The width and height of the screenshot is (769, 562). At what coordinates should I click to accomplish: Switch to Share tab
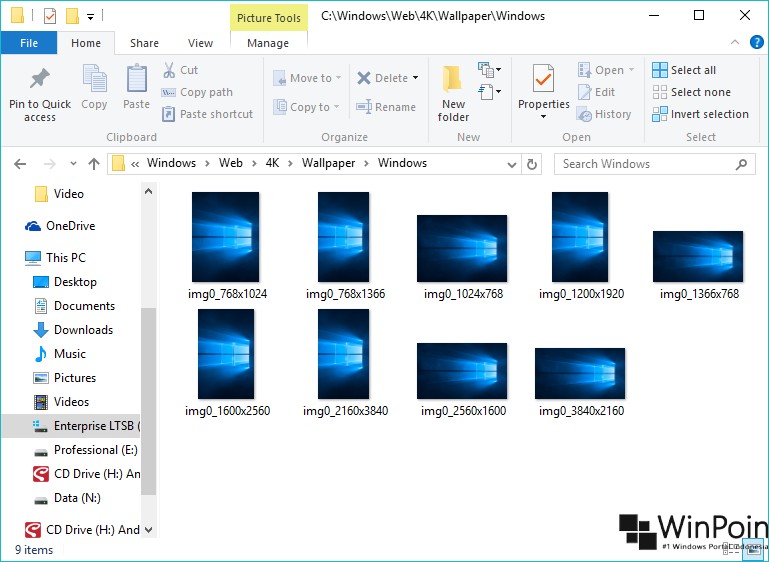pyautogui.click(x=144, y=43)
